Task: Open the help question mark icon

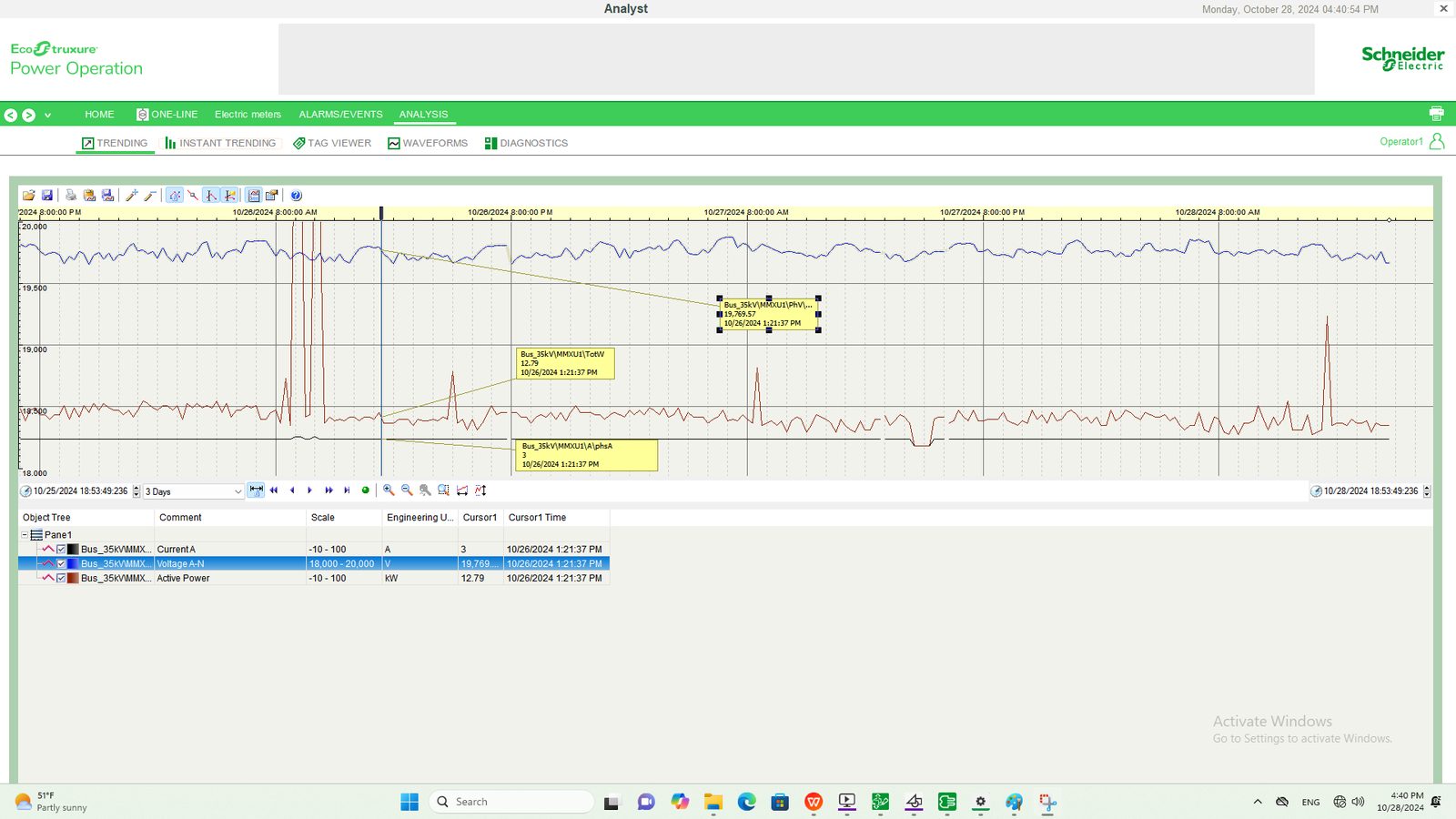Action: [x=296, y=195]
